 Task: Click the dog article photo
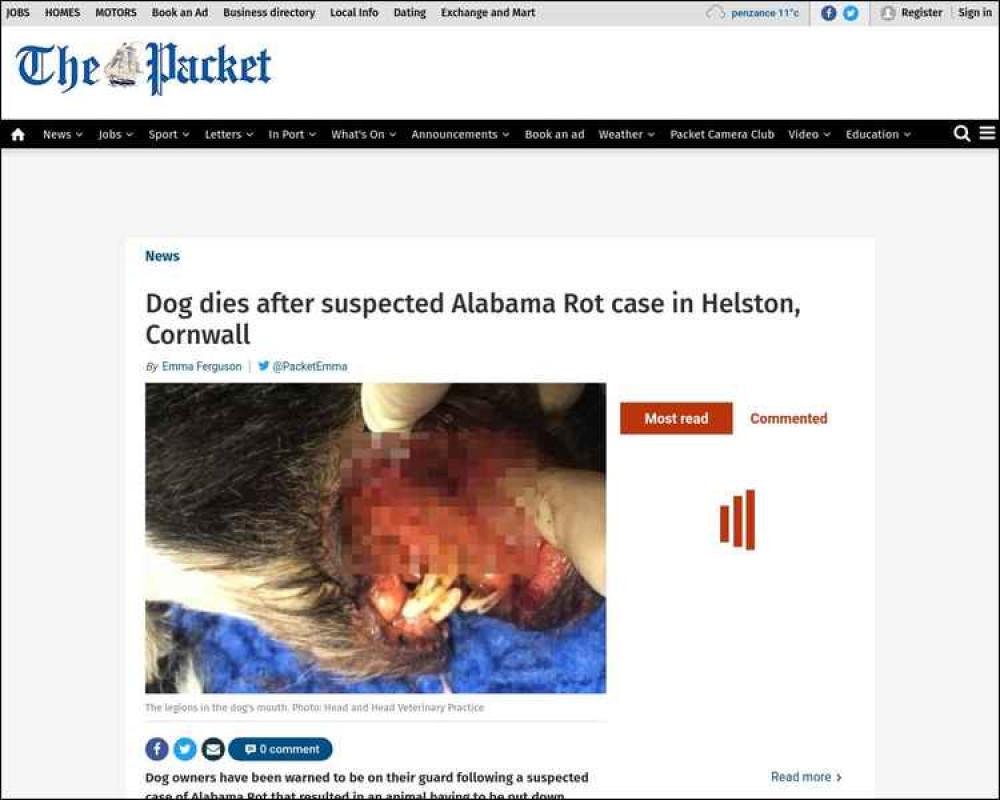[376, 538]
